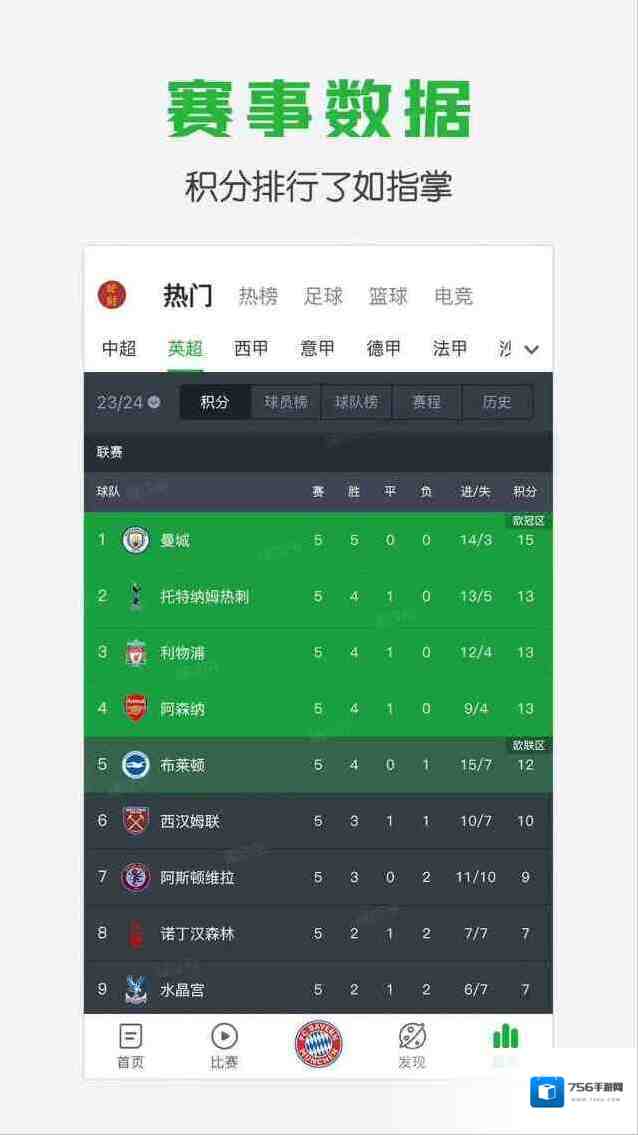Tap the red avatar badge icon
Image resolution: width=638 pixels, height=1135 pixels.
click(112, 295)
